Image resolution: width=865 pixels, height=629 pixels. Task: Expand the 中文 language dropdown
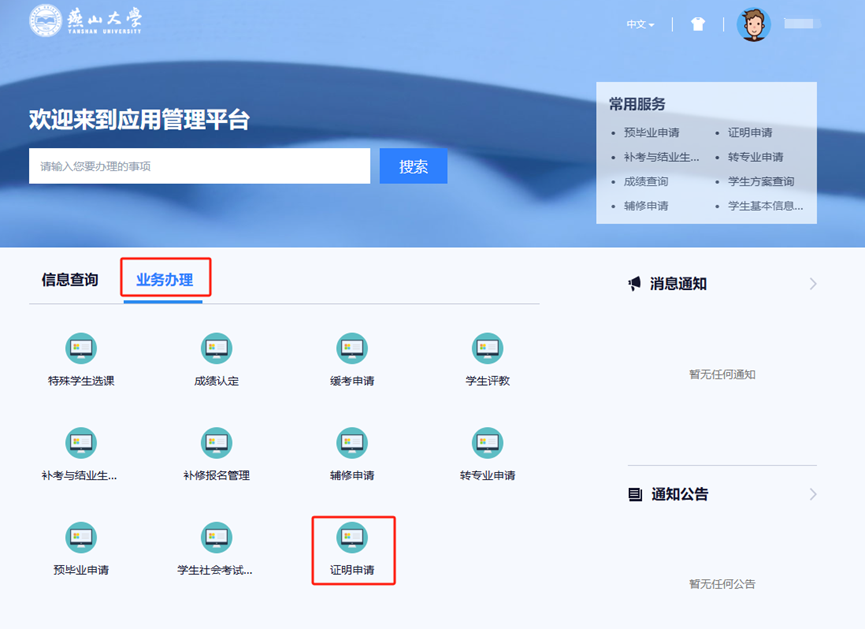point(640,24)
